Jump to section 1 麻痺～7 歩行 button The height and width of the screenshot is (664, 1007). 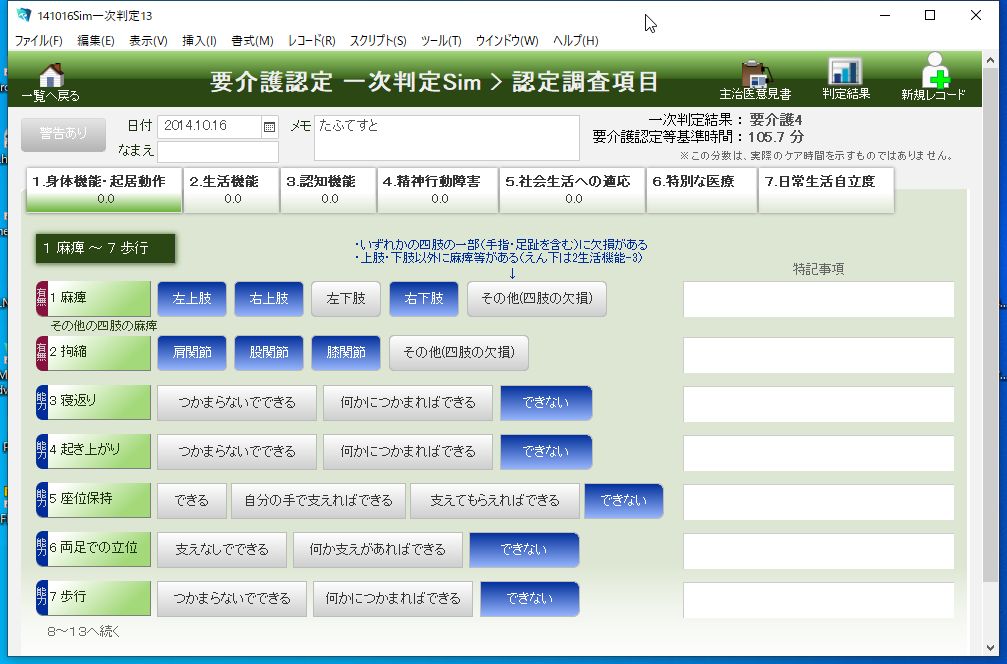(105, 248)
